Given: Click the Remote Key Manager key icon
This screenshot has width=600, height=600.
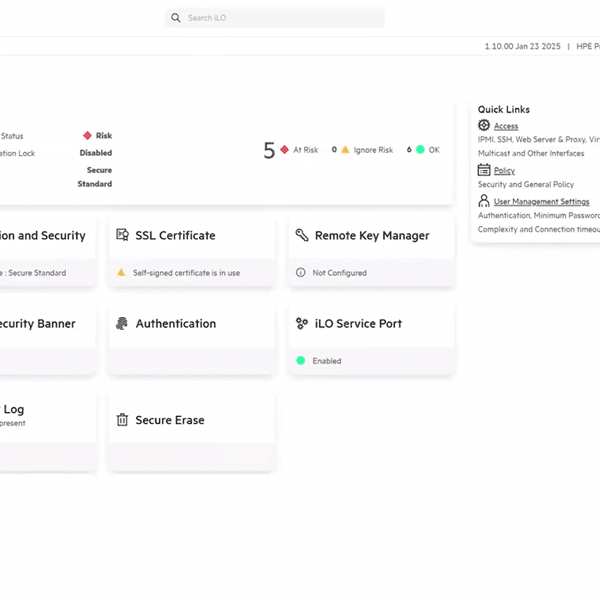Looking at the screenshot, I should pyautogui.click(x=302, y=235).
